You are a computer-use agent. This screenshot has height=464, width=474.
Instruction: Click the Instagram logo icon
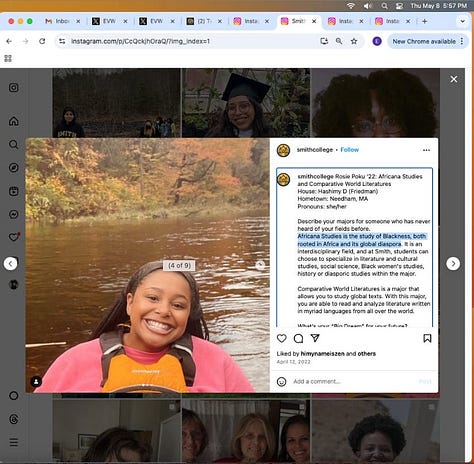[x=14, y=87]
